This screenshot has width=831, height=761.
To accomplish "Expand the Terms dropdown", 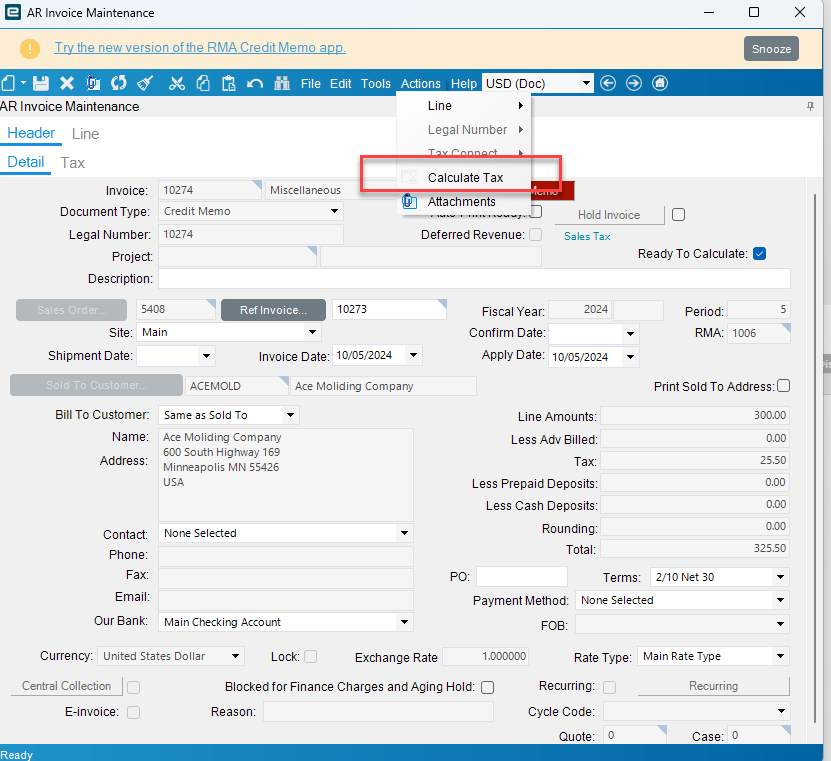I will coord(779,577).
